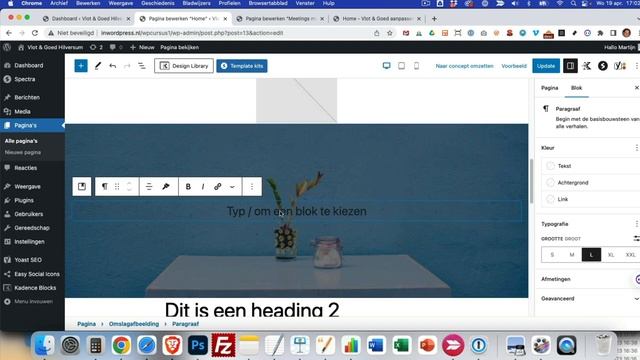Select the Dit is een heading 2 block
The width and height of the screenshot is (640, 360).
coord(252,310)
